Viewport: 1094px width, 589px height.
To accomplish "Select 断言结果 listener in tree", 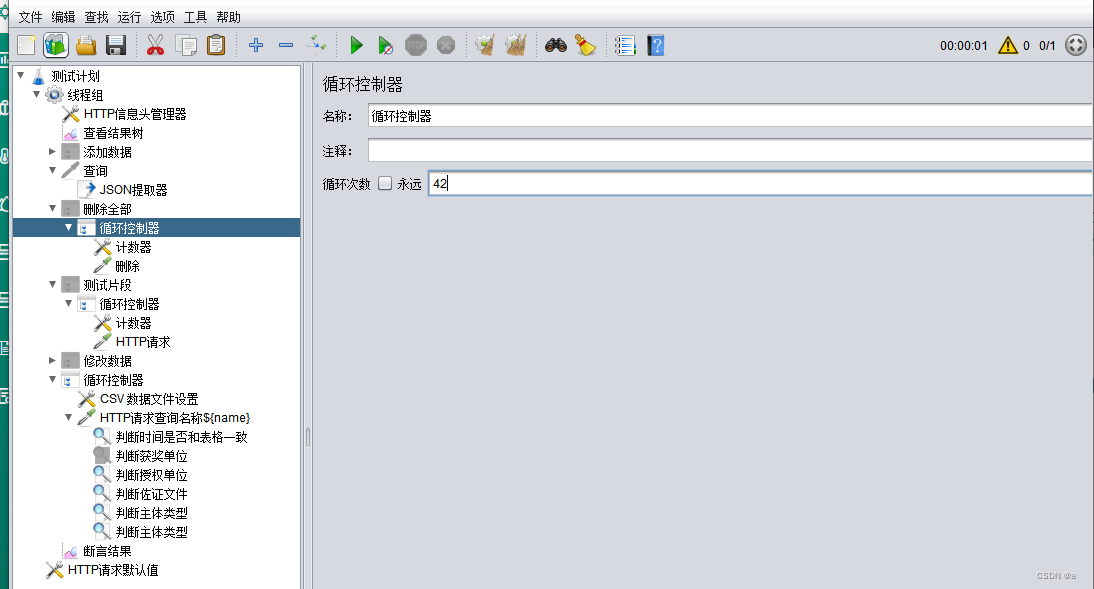I will click(x=107, y=551).
